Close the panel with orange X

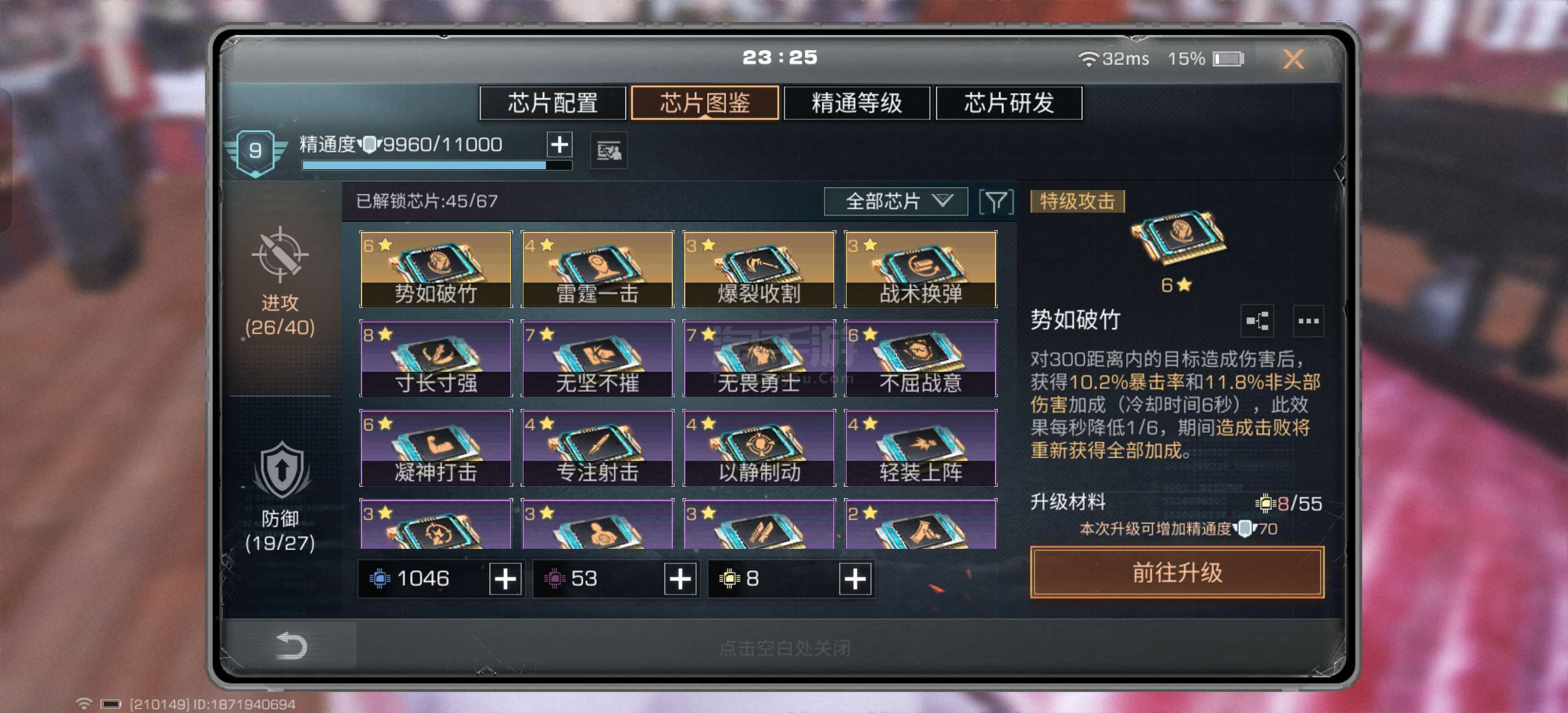(1293, 59)
